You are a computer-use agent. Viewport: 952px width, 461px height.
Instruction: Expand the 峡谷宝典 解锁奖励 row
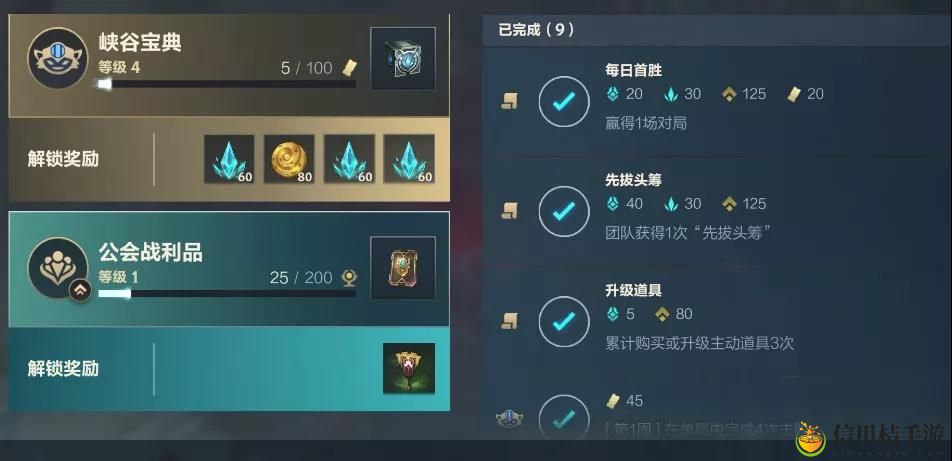(x=229, y=159)
